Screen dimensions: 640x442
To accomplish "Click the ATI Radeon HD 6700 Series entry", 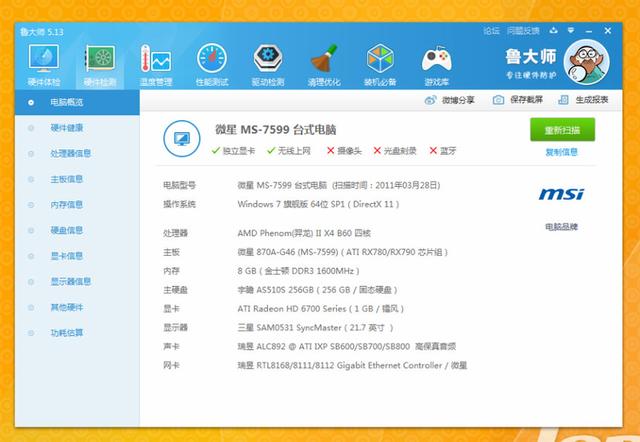I will [321, 309].
